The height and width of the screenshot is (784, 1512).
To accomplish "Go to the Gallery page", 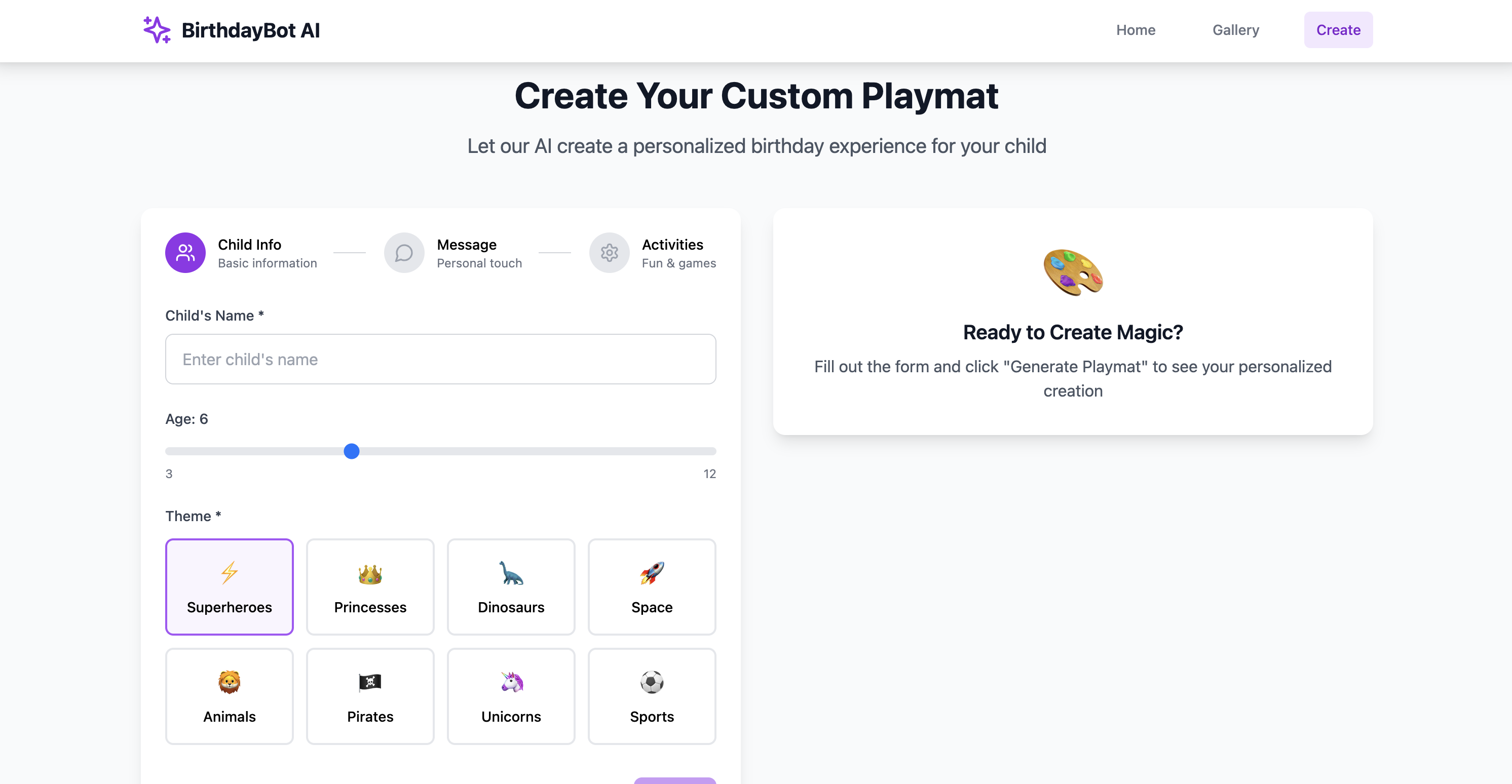I will tap(1235, 30).
